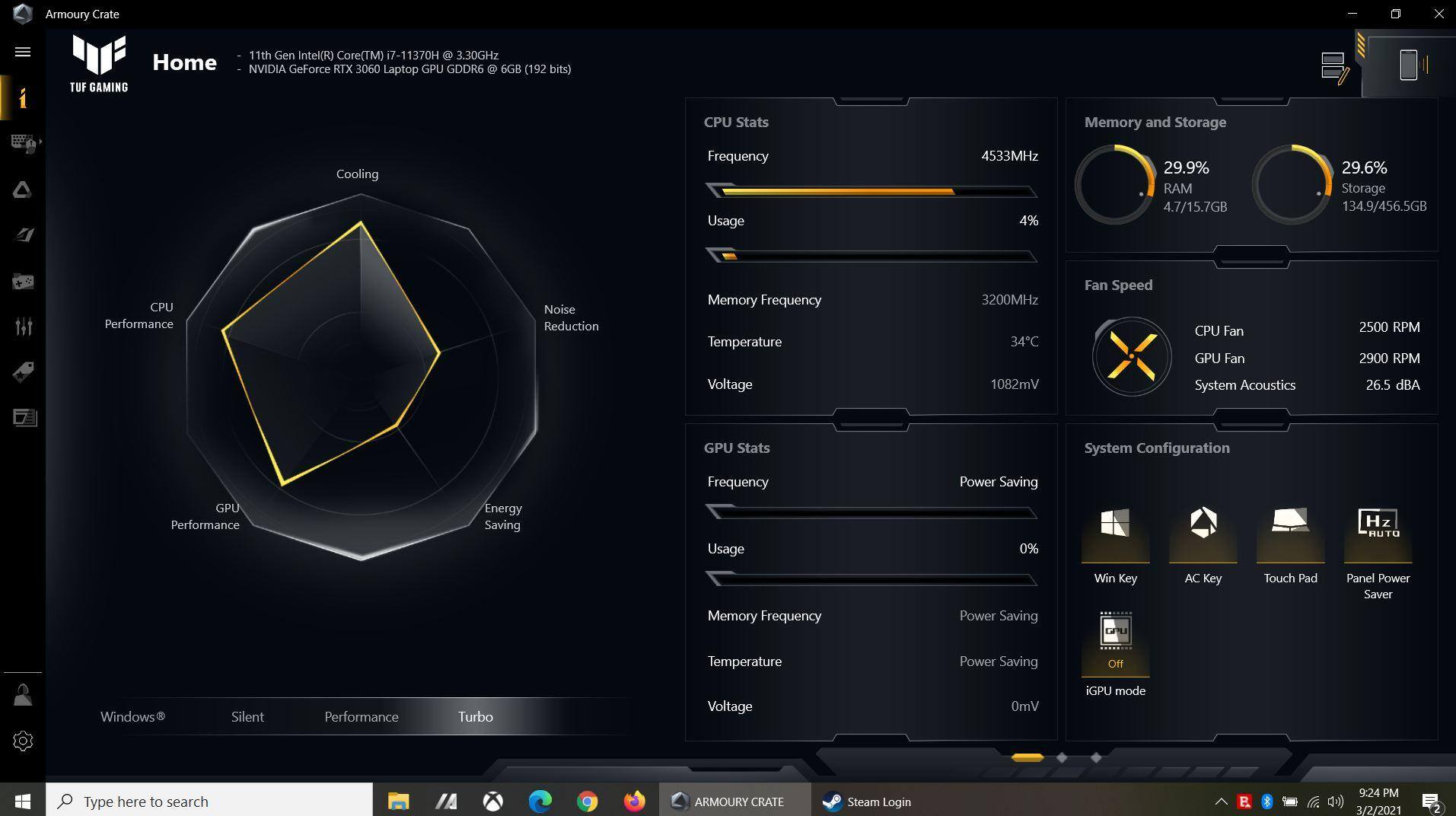The height and width of the screenshot is (816, 1456).
Task: Click the edit layout panels icon
Action: [1334, 67]
